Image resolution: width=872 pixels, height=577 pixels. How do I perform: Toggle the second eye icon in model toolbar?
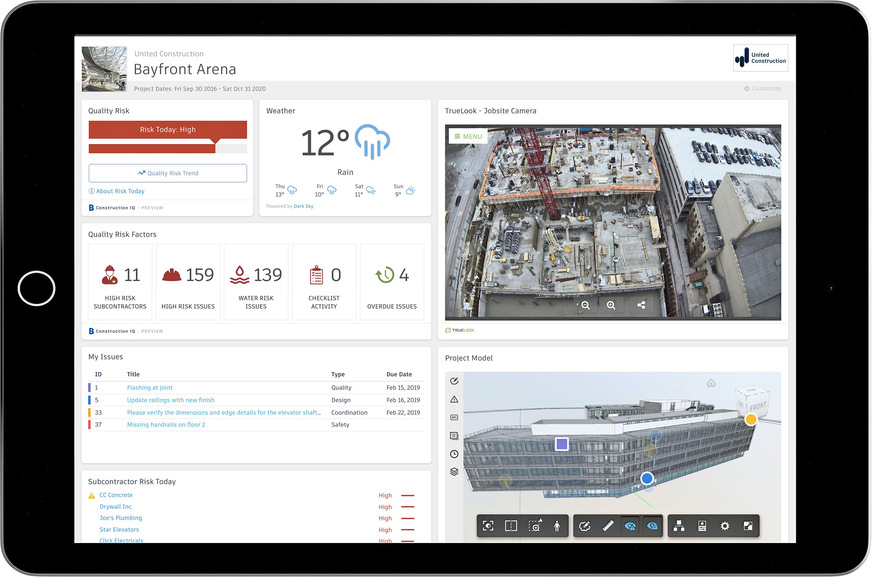click(x=651, y=526)
